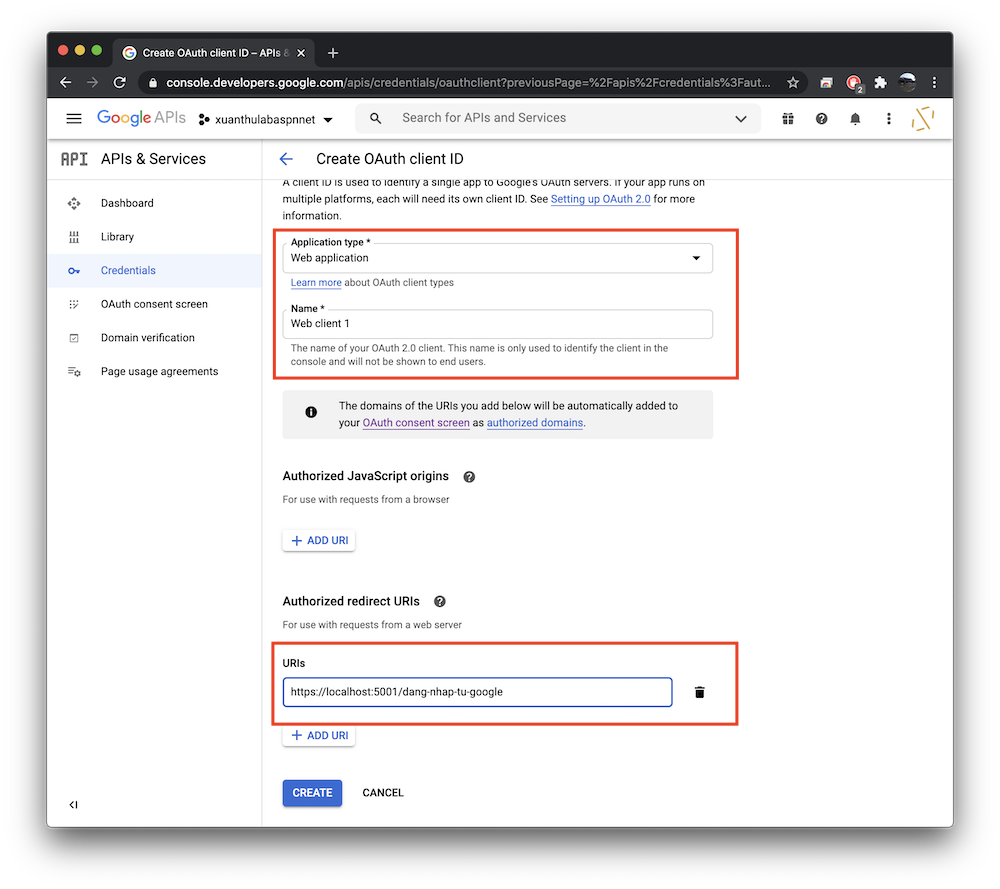Add URI under Authorized redirect URIs

(x=319, y=736)
